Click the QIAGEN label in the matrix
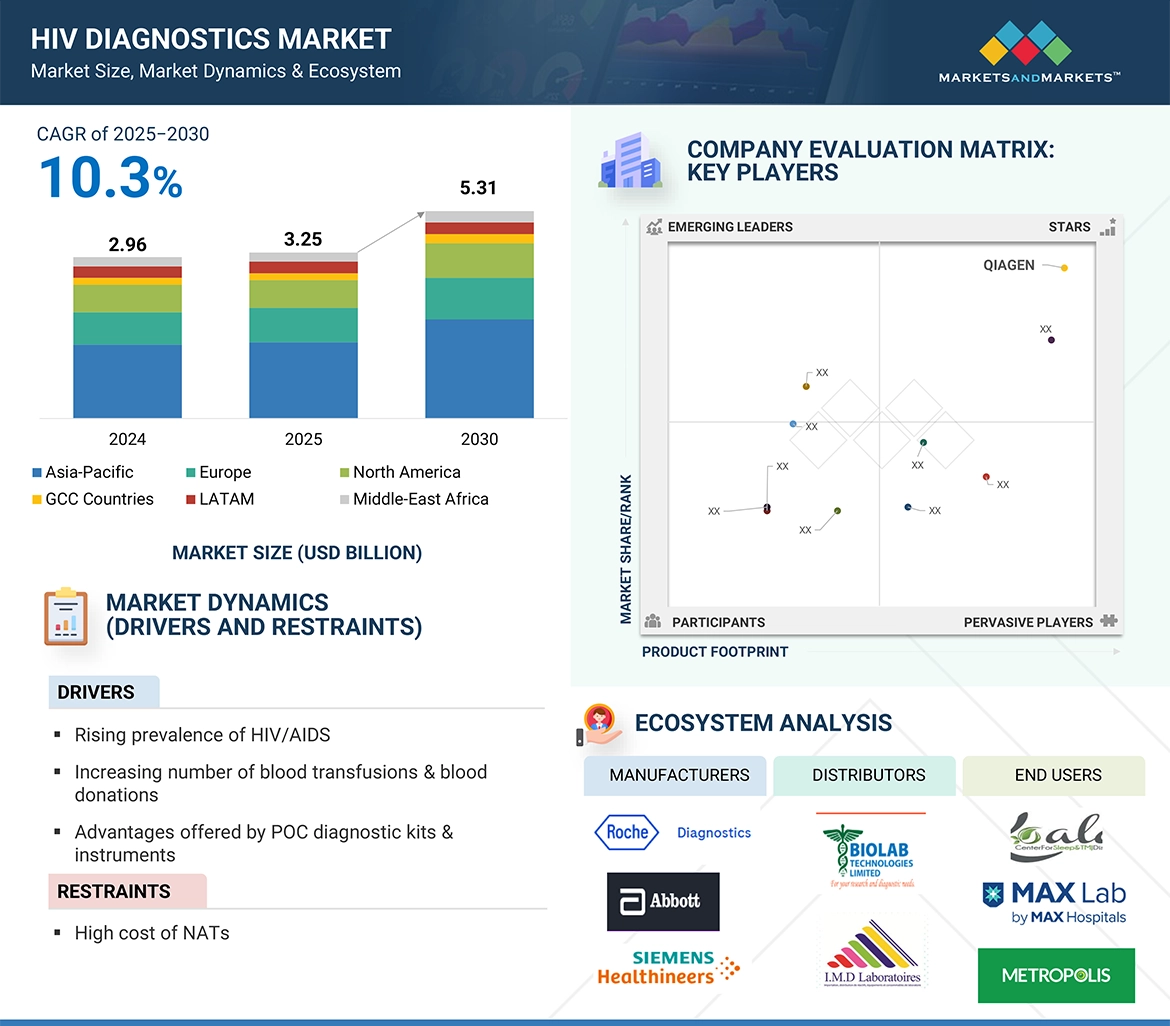 point(1010,265)
